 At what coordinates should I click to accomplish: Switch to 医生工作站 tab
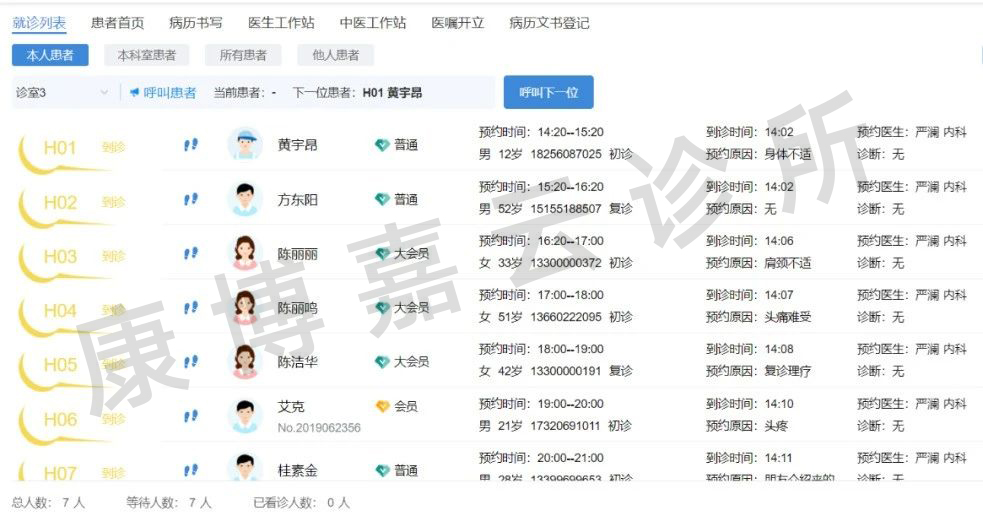(x=281, y=22)
